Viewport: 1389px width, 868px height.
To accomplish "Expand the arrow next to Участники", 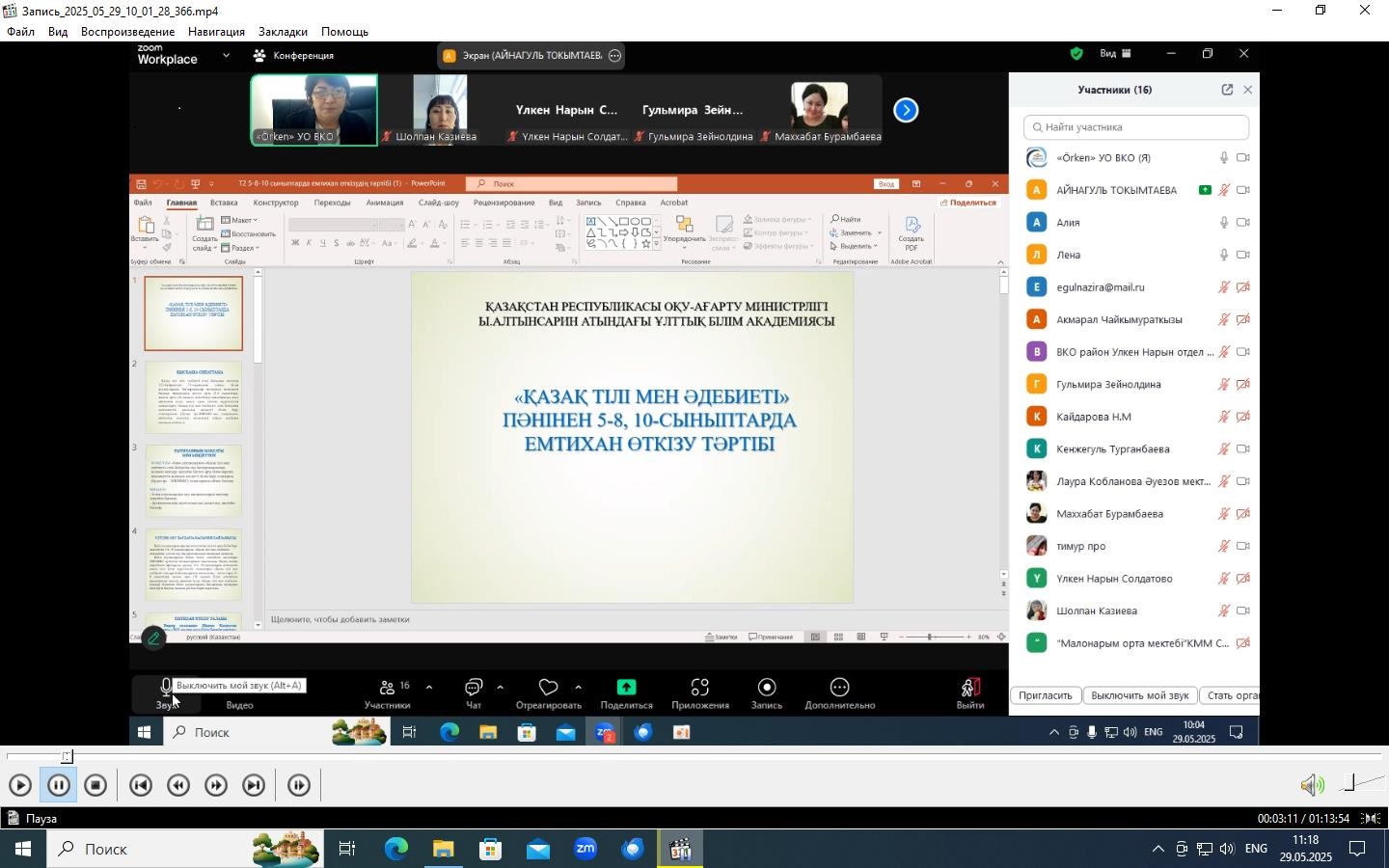I will [x=428, y=688].
